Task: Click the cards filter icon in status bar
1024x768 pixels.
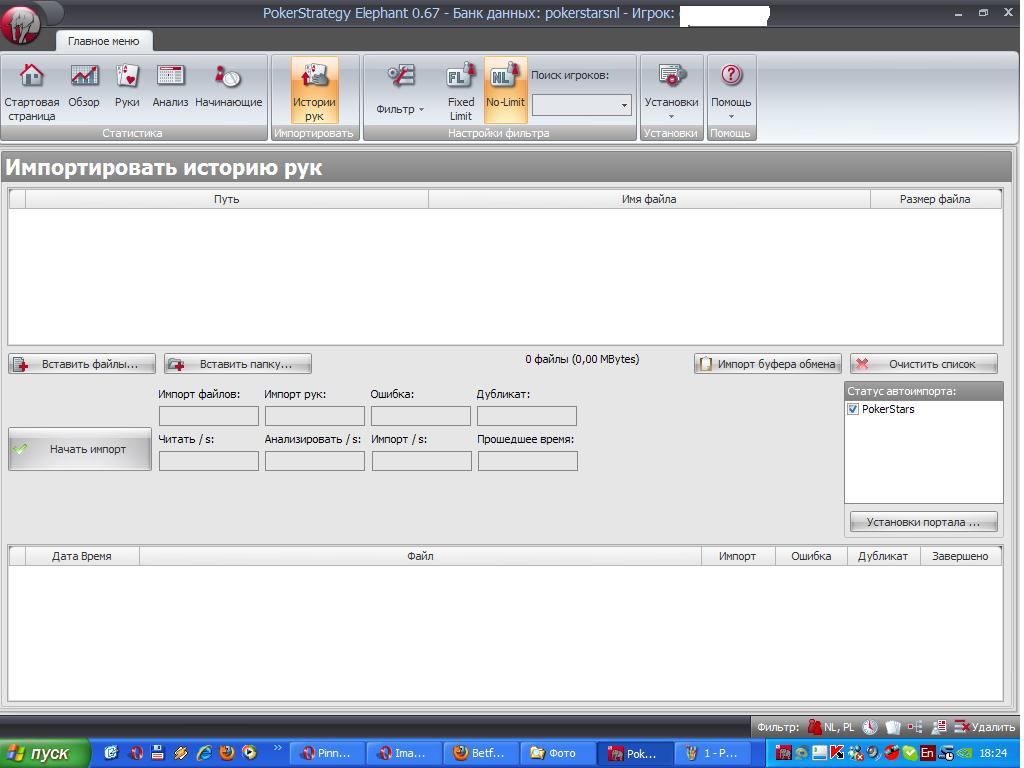Action: point(892,726)
